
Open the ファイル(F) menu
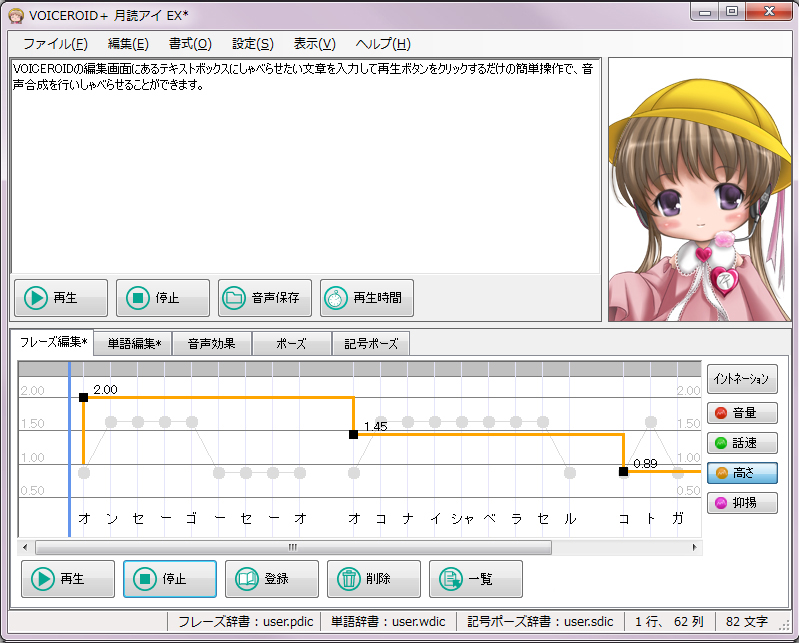pos(56,44)
